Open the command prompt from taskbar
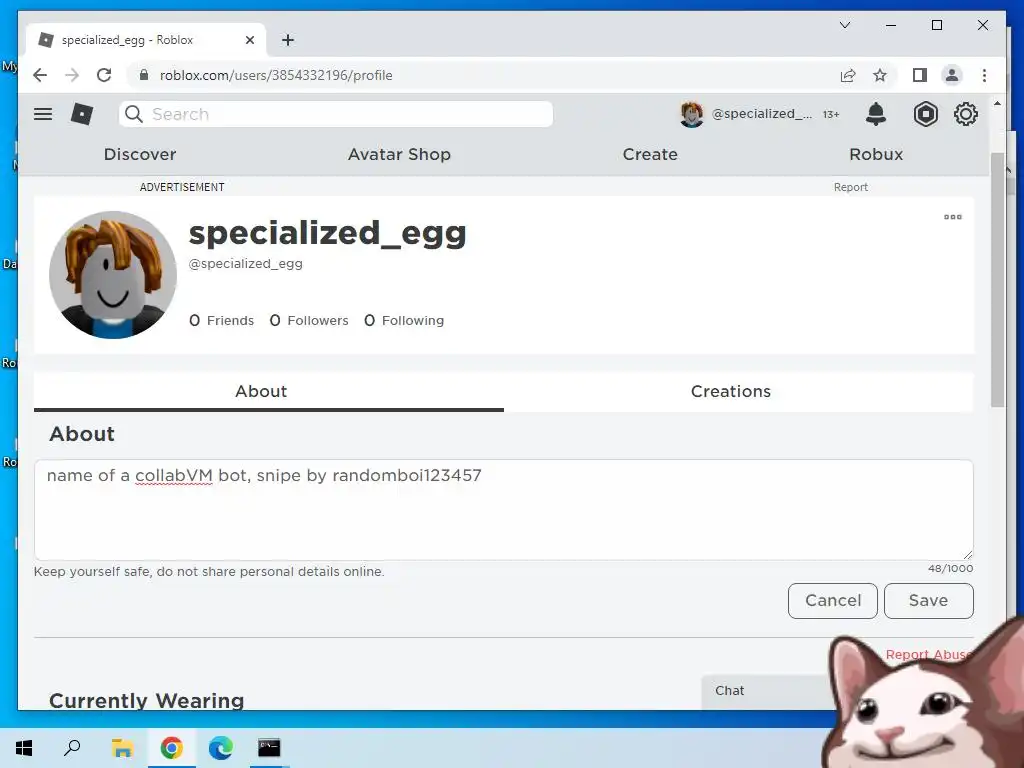Image resolution: width=1024 pixels, height=768 pixels. (269, 748)
